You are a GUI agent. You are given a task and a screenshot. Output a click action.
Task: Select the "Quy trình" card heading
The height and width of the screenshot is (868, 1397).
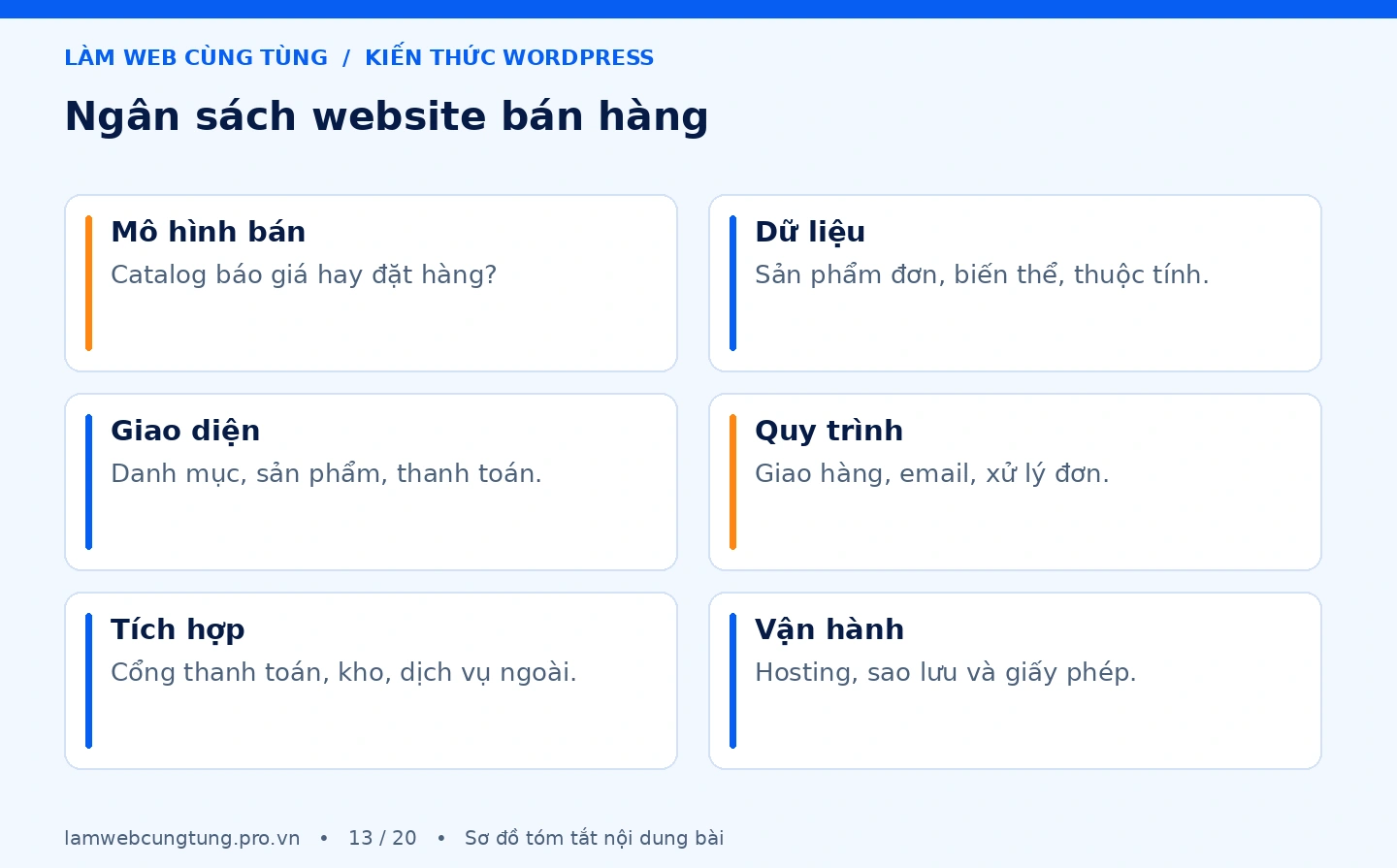tap(829, 432)
